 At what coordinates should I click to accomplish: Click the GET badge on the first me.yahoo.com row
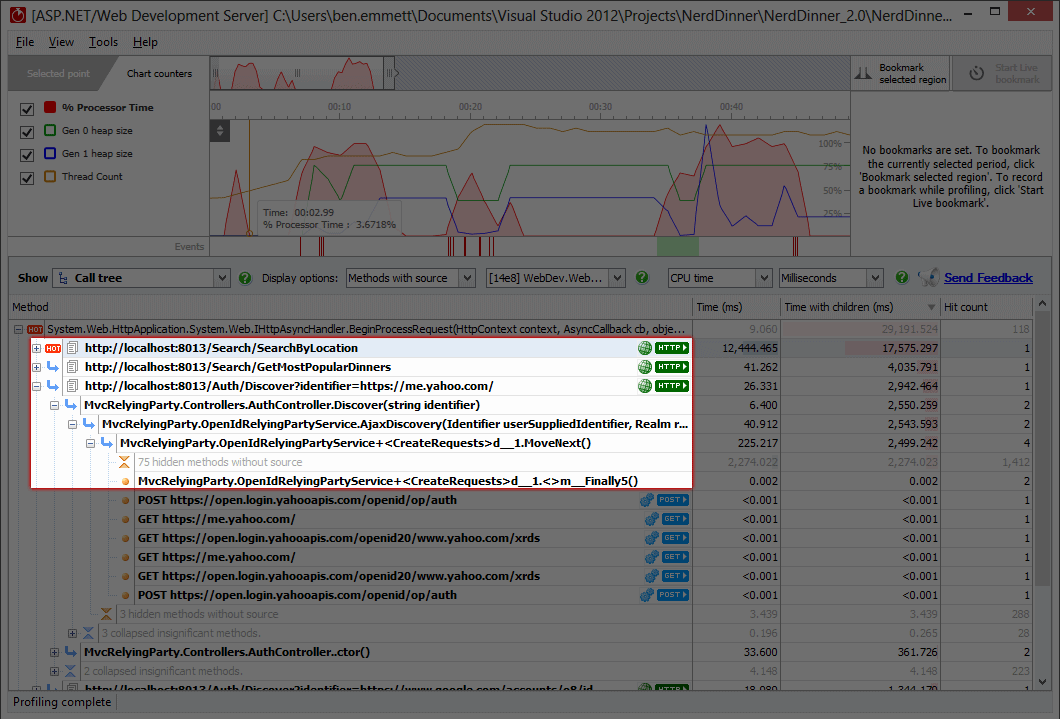(675, 519)
